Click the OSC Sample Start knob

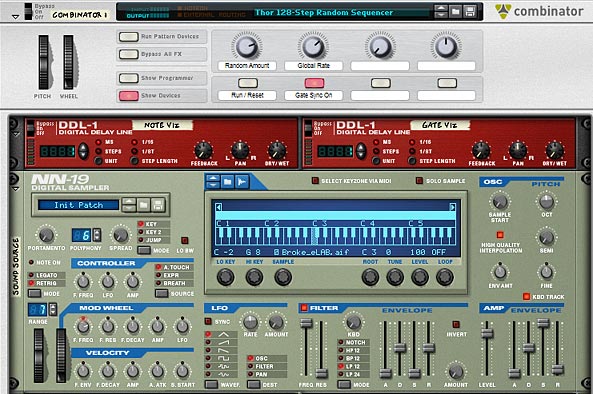click(500, 202)
